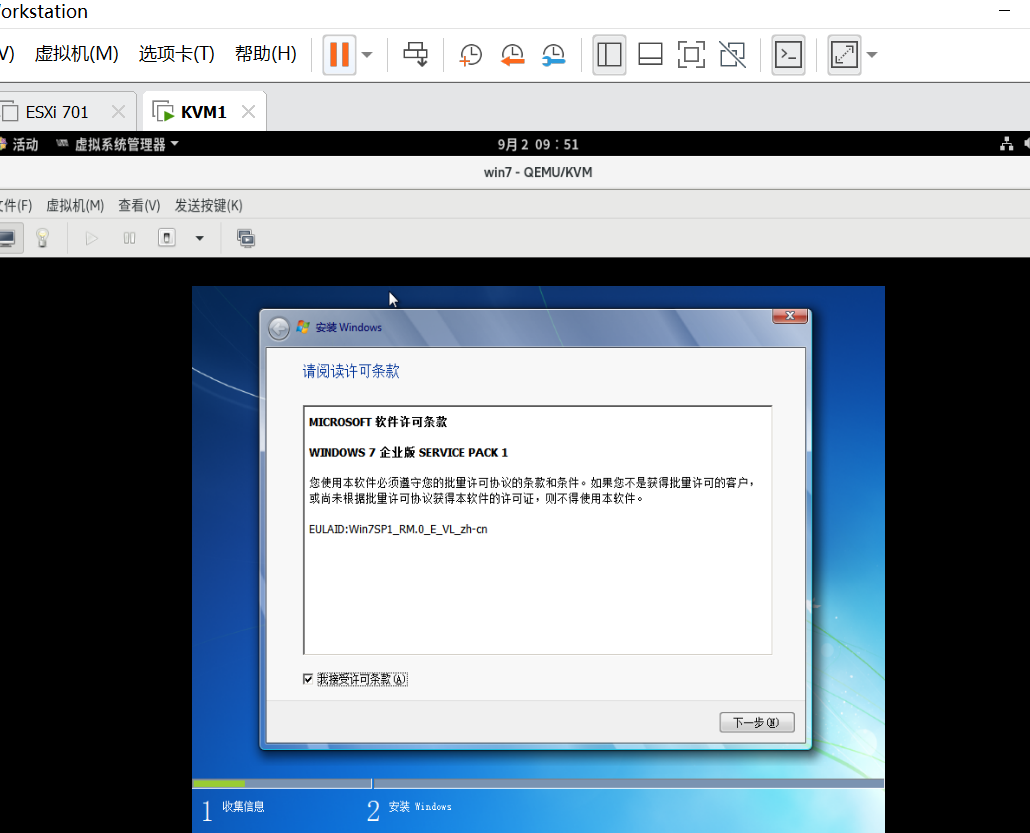Toggle the library sidebar view icon
The image size is (1030, 833).
(x=609, y=55)
